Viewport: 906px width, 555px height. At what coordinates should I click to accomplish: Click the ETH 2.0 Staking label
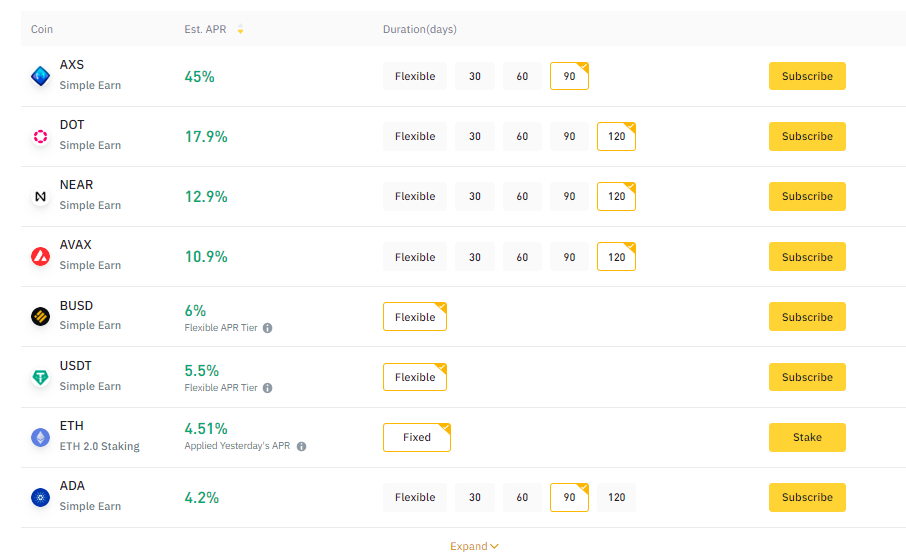99,446
